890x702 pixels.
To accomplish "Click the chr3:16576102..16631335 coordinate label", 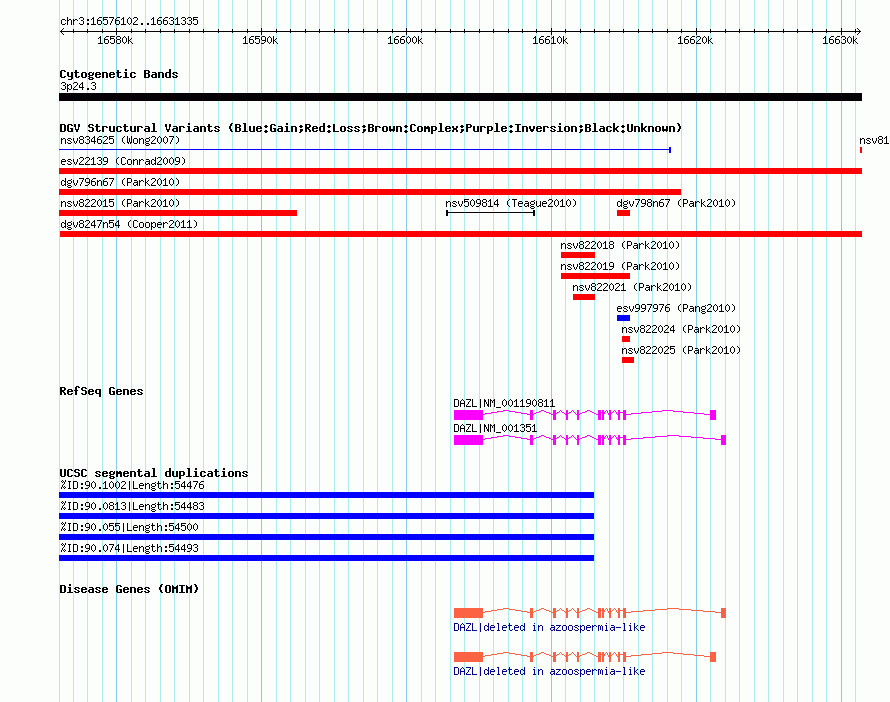I will [x=129, y=21].
